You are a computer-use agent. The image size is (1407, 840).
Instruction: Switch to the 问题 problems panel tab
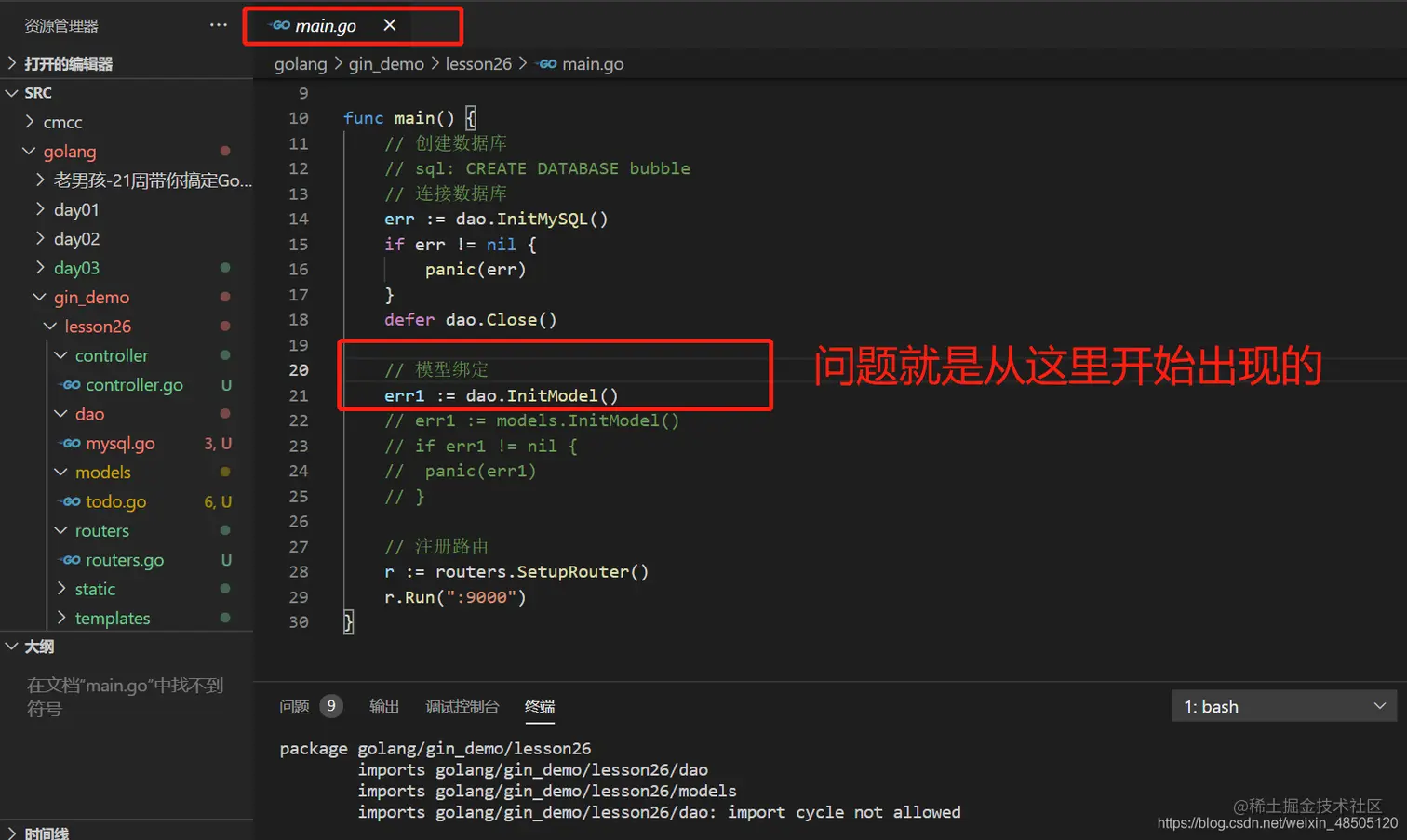pyautogui.click(x=294, y=707)
